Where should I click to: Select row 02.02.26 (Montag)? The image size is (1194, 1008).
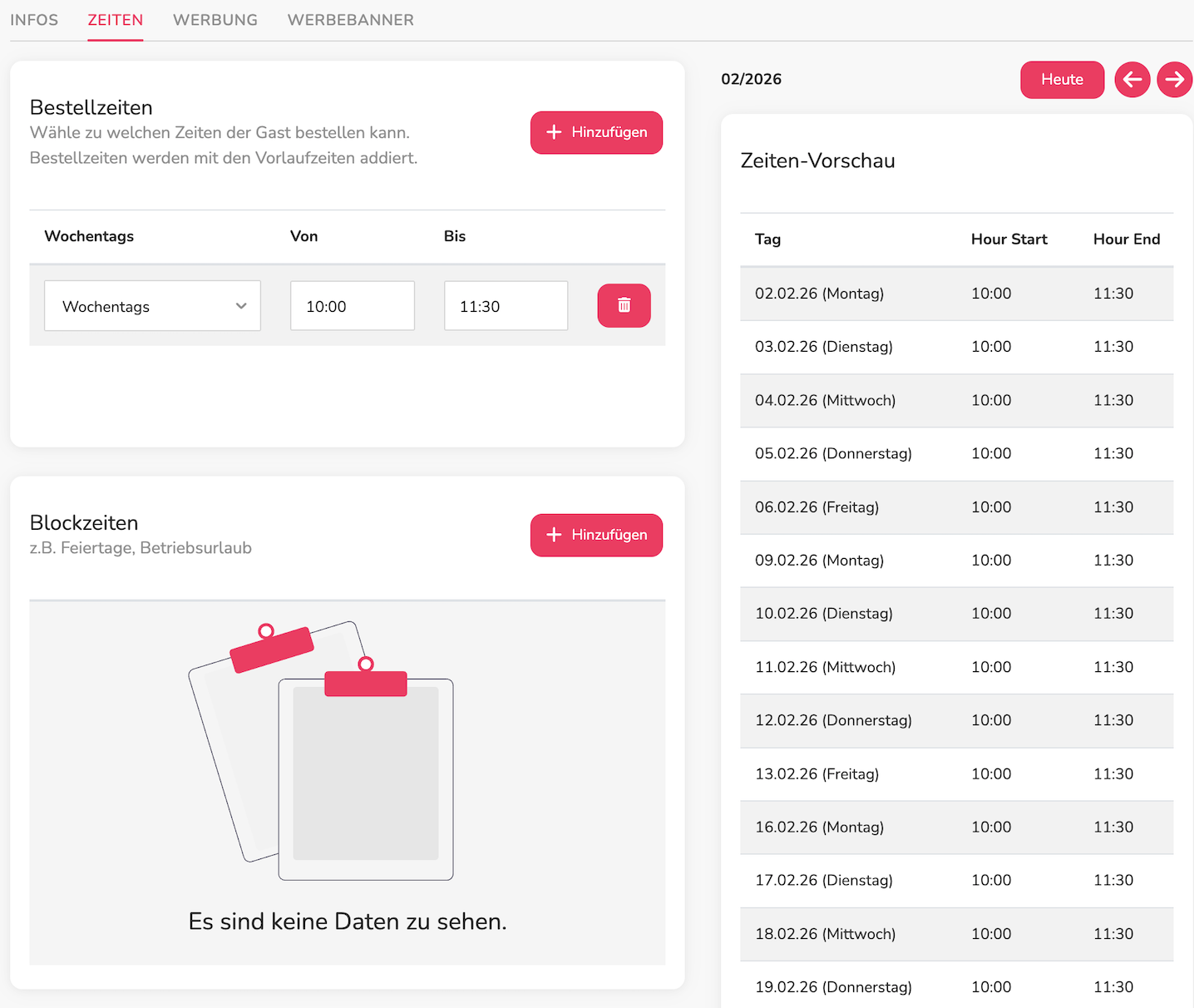click(x=956, y=294)
